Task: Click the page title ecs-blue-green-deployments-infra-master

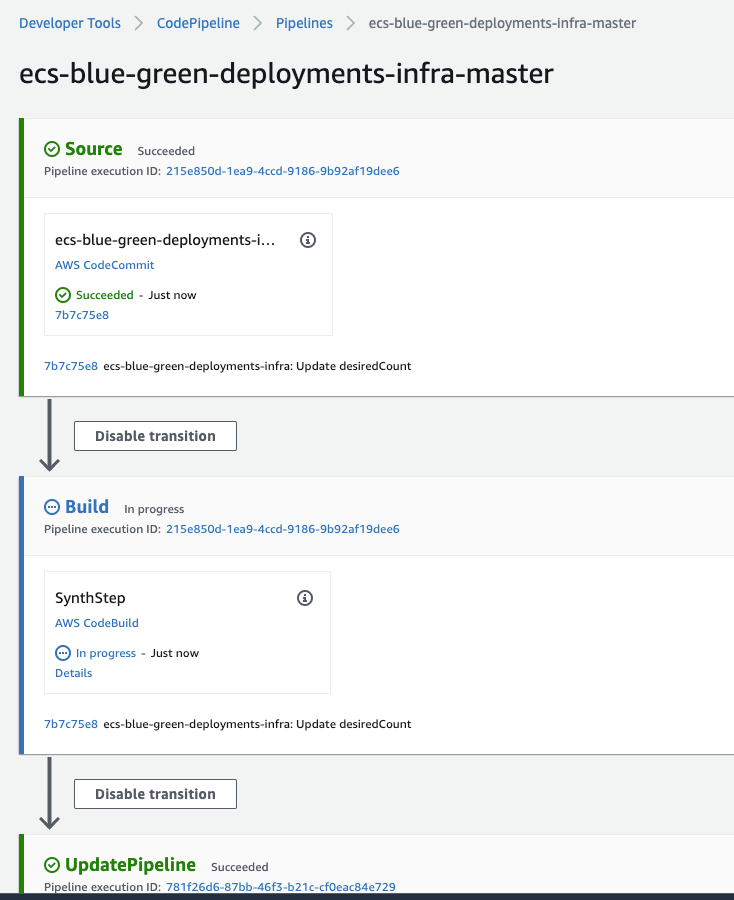Action: [286, 73]
